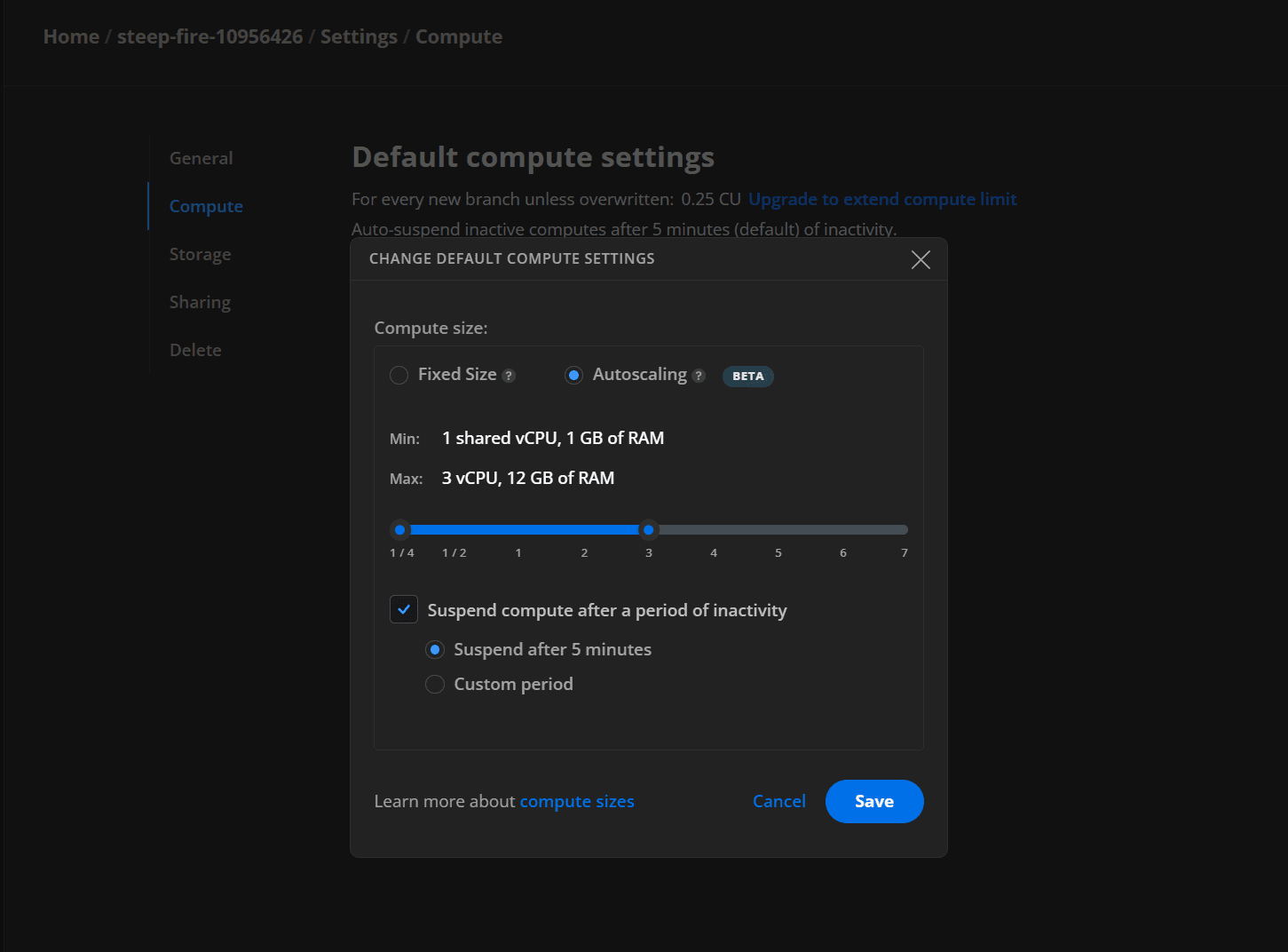Open the Storage settings section
Viewport: 1288px width, 952px height.
(201, 255)
